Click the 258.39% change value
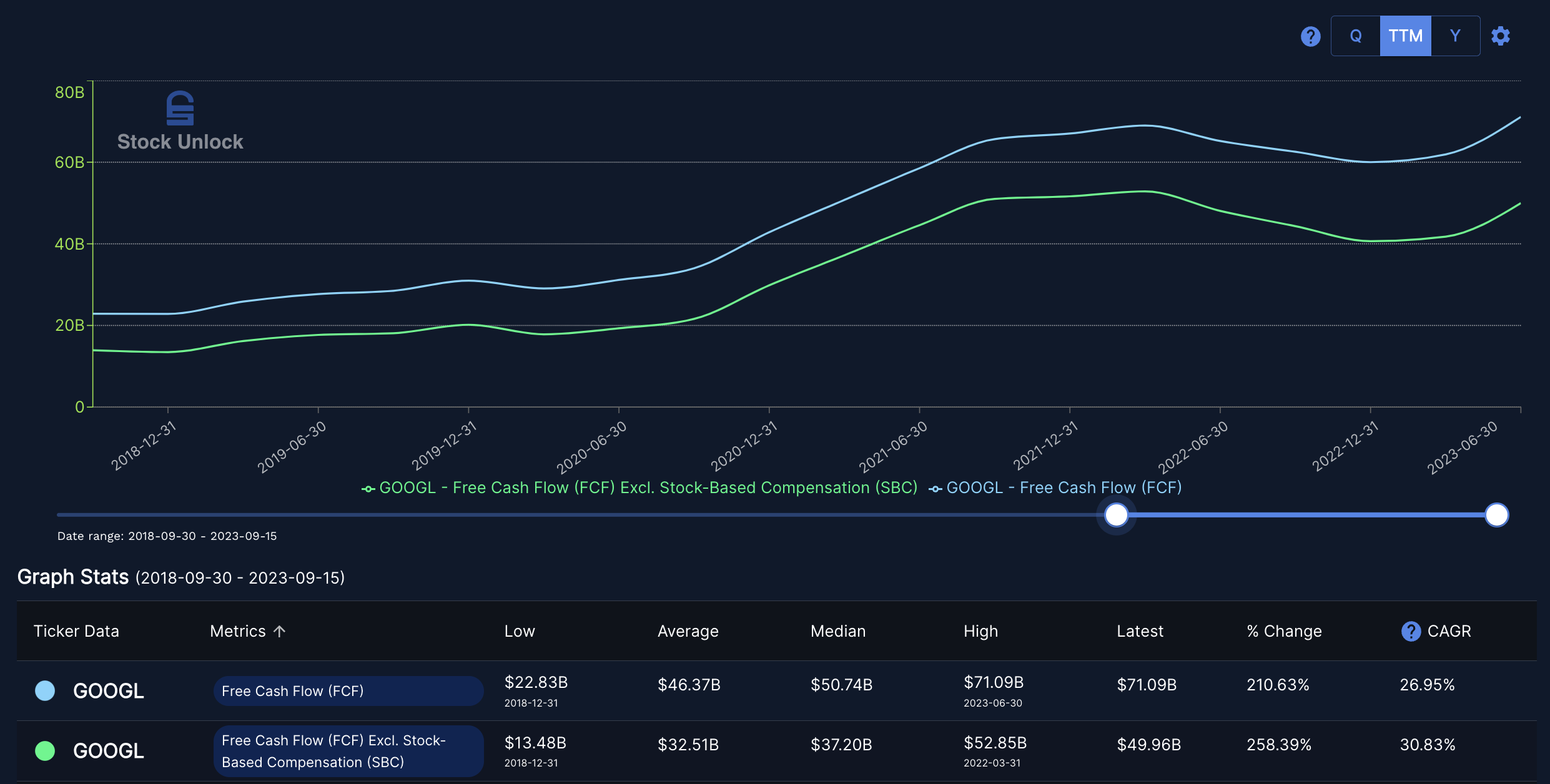The height and width of the screenshot is (784, 1550). pyautogui.click(x=1279, y=745)
